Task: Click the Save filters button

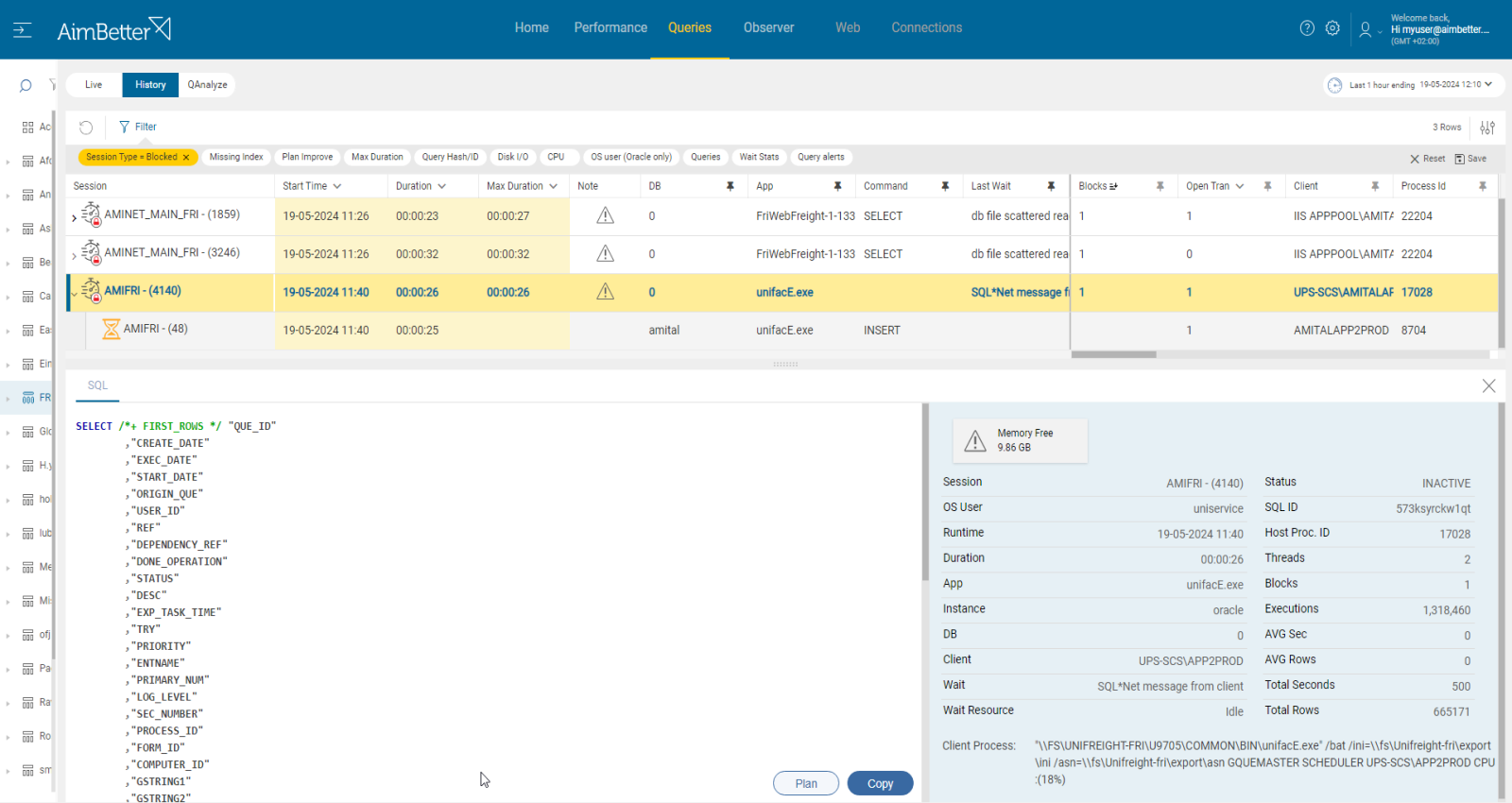Action: [x=1470, y=159]
